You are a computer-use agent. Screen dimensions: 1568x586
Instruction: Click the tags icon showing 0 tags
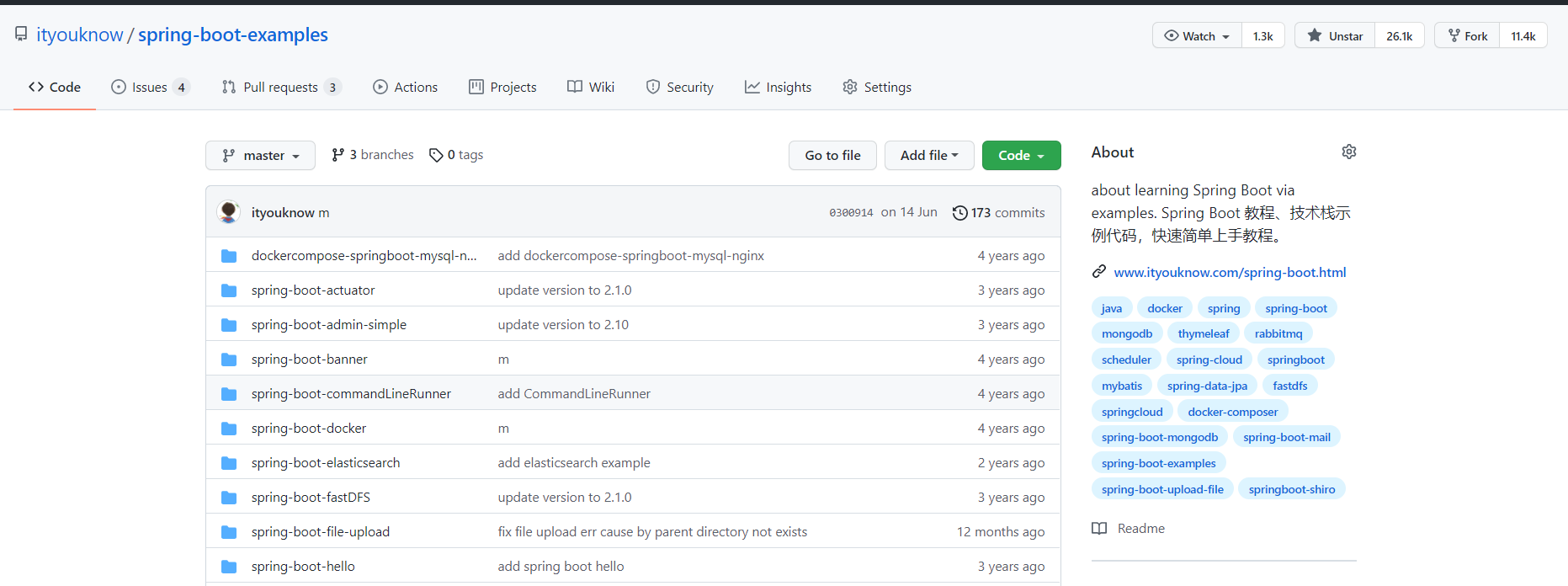436,155
